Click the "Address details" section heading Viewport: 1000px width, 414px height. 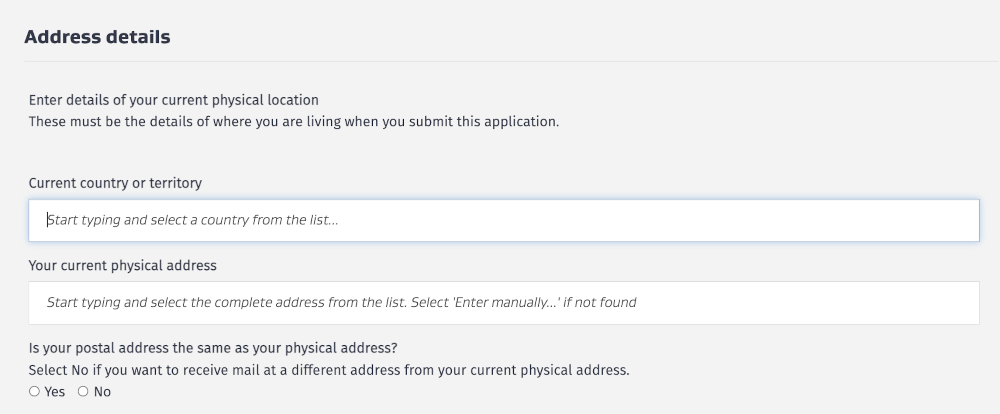coord(97,37)
